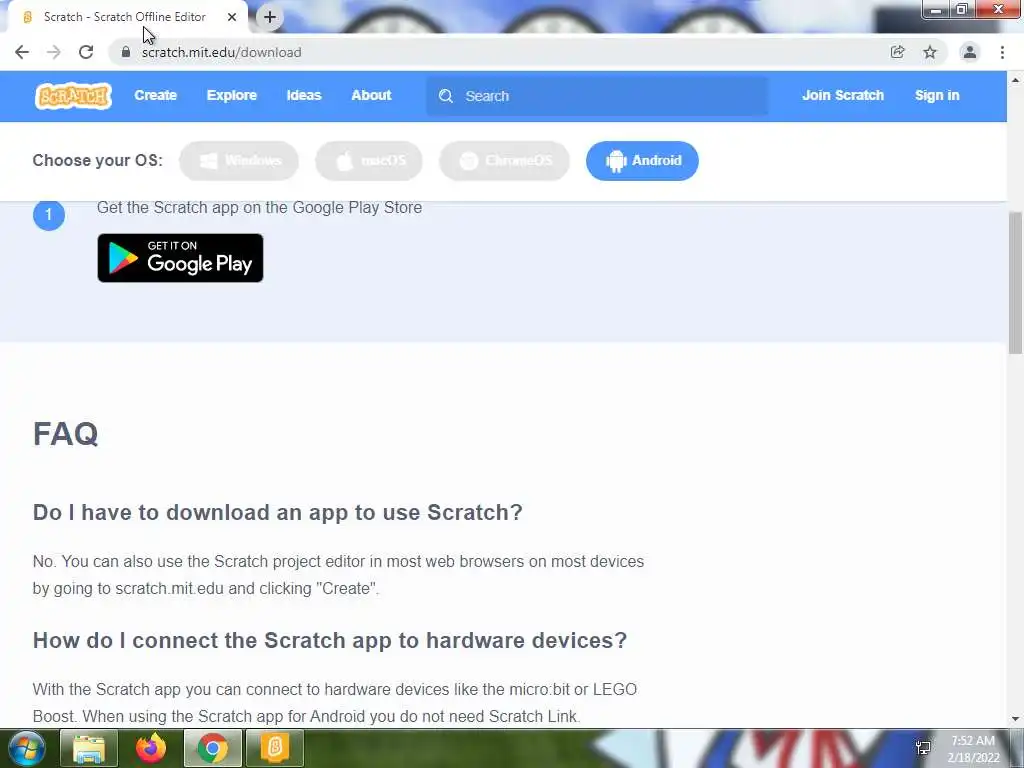Click the magnifier icon in the search box
This screenshot has height=768, width=1024.
pos(446,96)
